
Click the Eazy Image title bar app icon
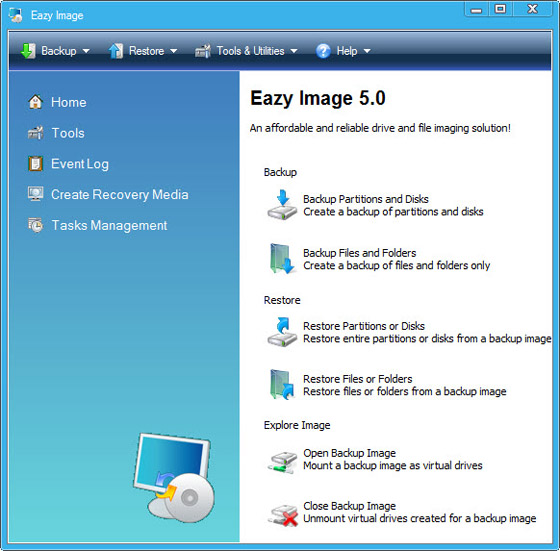pyautogui.click(x=16, y=15)
